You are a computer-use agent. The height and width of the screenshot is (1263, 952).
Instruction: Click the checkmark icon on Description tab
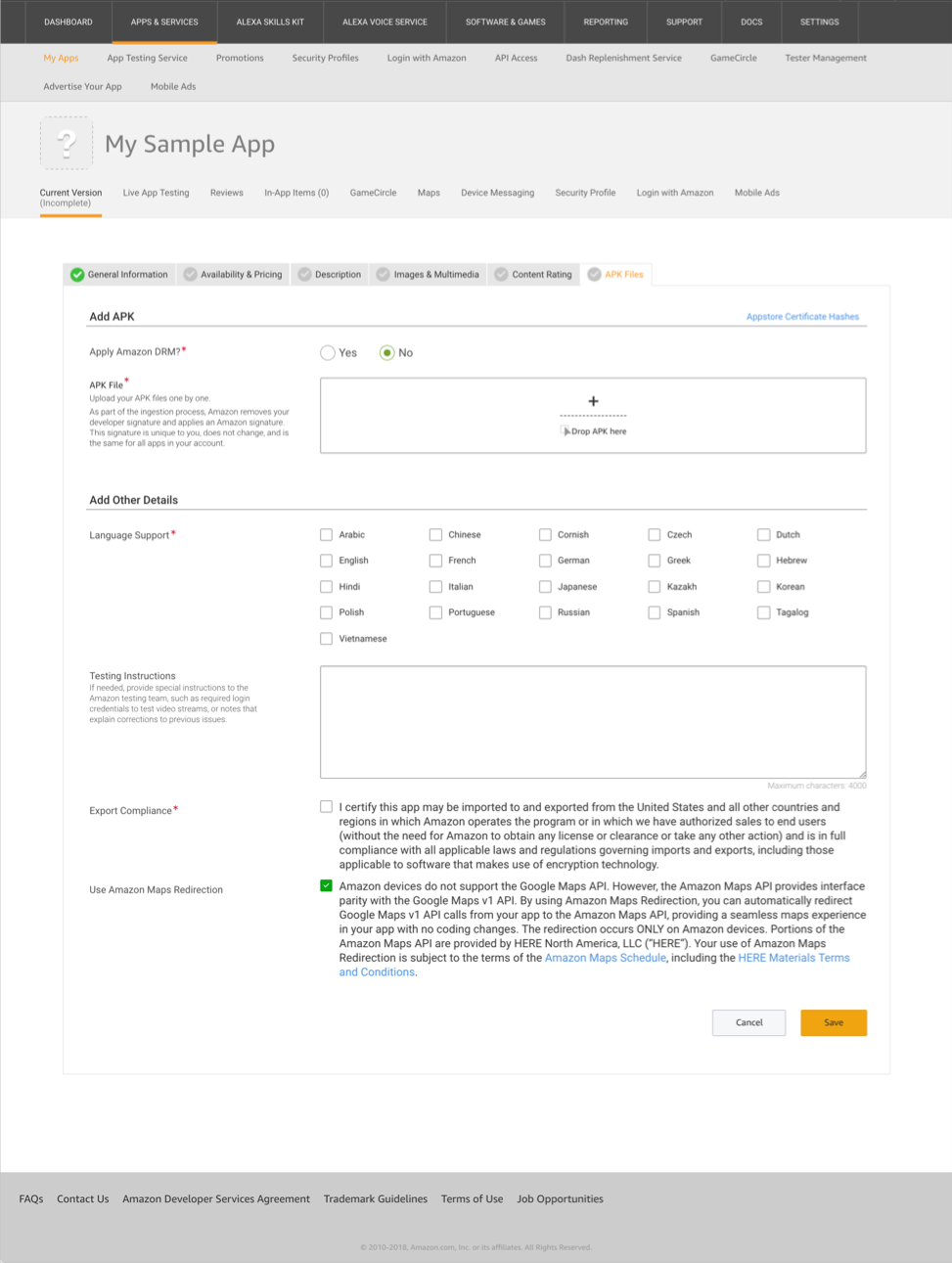pyautogui.click(x=305, y=275)
